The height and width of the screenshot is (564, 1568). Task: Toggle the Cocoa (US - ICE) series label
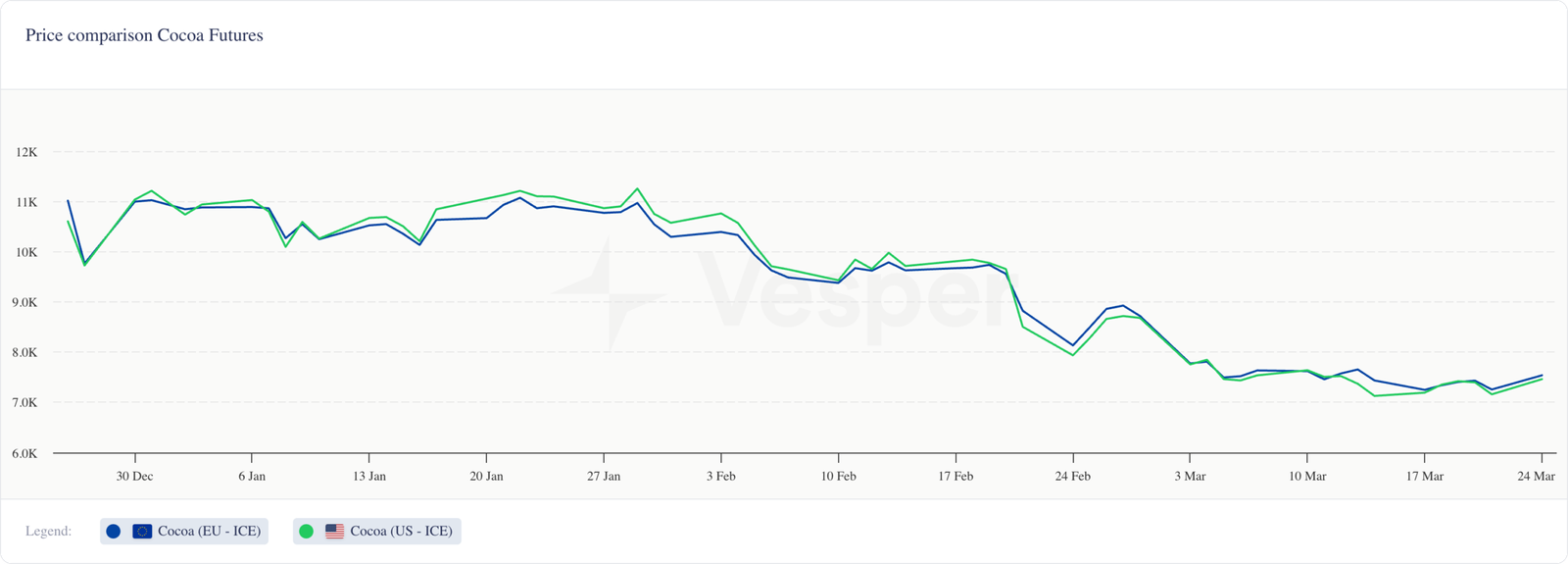click(402, 531)
